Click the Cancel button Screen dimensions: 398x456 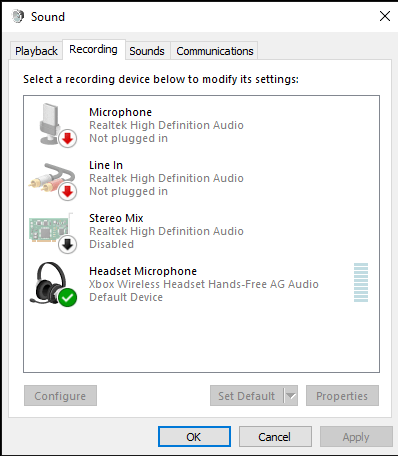point(275,437)
